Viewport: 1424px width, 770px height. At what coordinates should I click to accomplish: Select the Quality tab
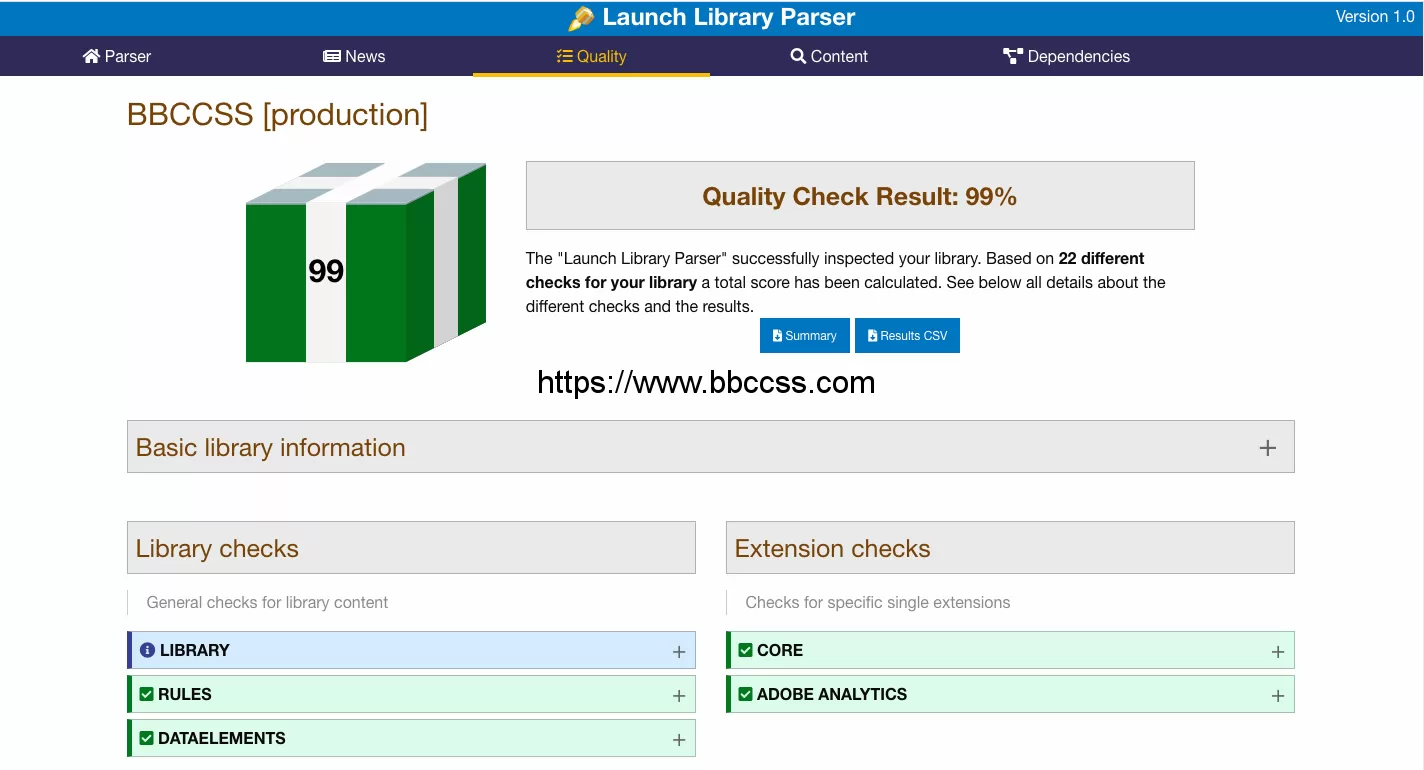(591, 56)
